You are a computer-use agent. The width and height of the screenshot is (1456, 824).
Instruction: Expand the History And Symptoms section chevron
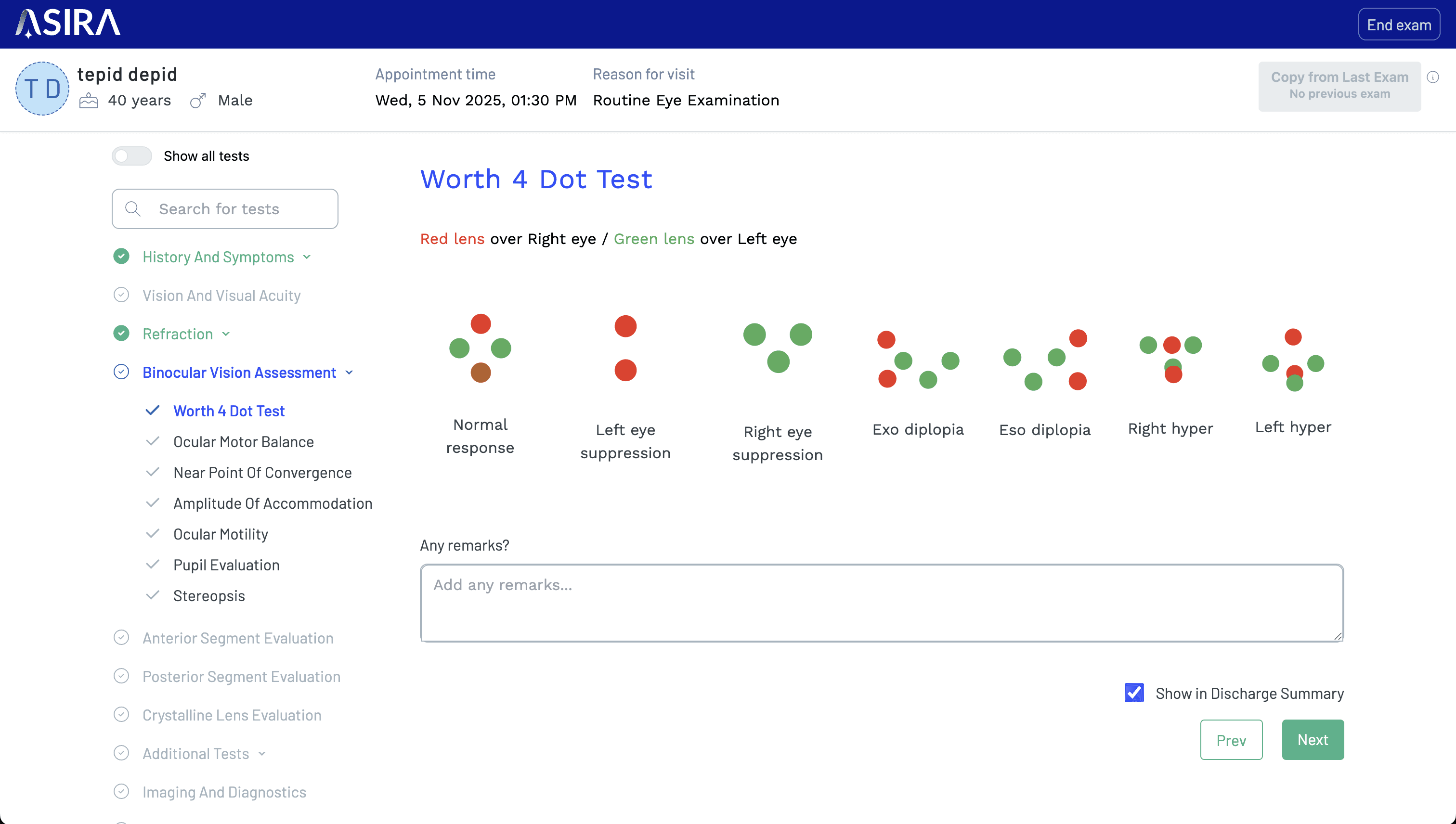tap(307, 257)
